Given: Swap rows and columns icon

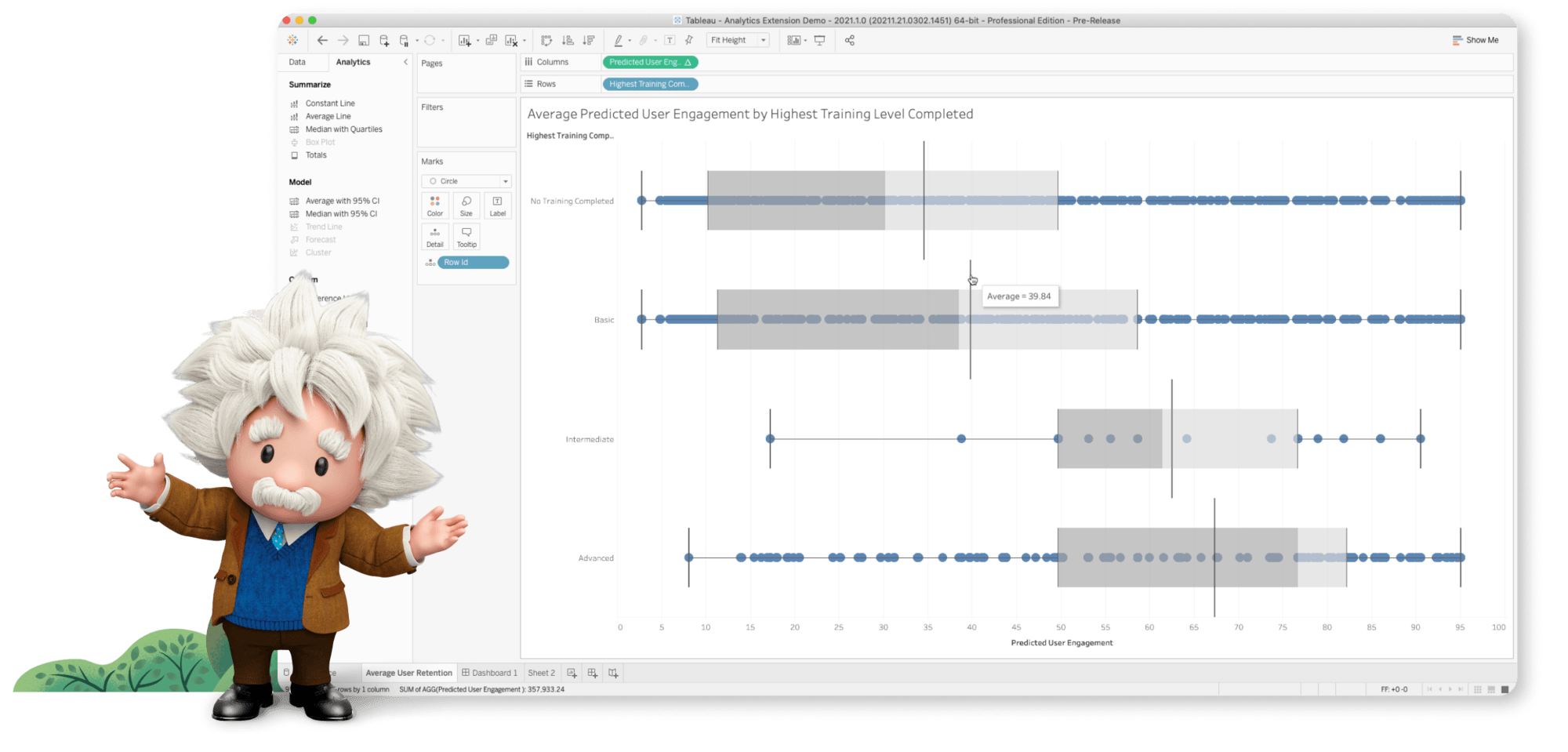Looking at the screenshot, I should (x=546, y=40).
